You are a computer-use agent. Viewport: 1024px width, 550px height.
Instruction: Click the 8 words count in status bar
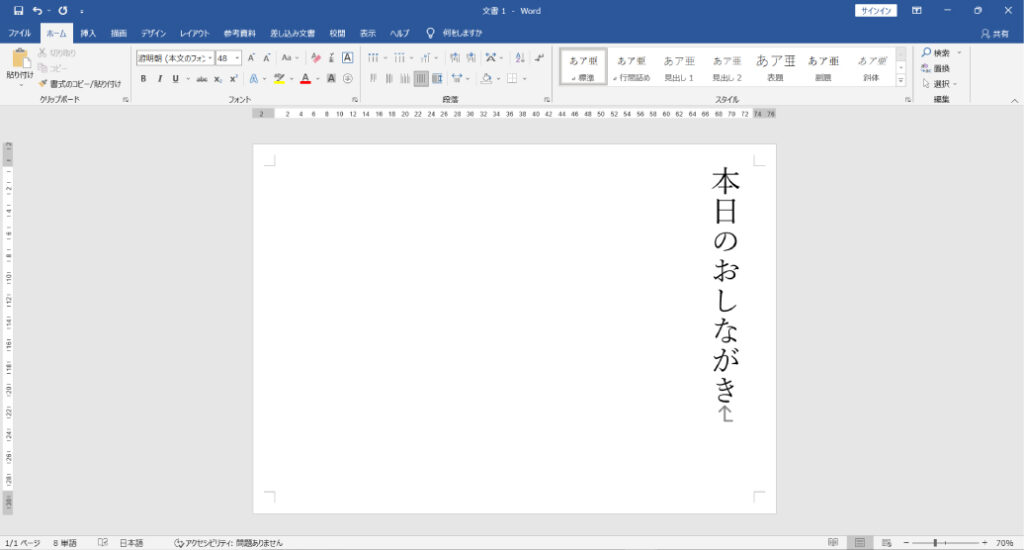tap(65, 543)
